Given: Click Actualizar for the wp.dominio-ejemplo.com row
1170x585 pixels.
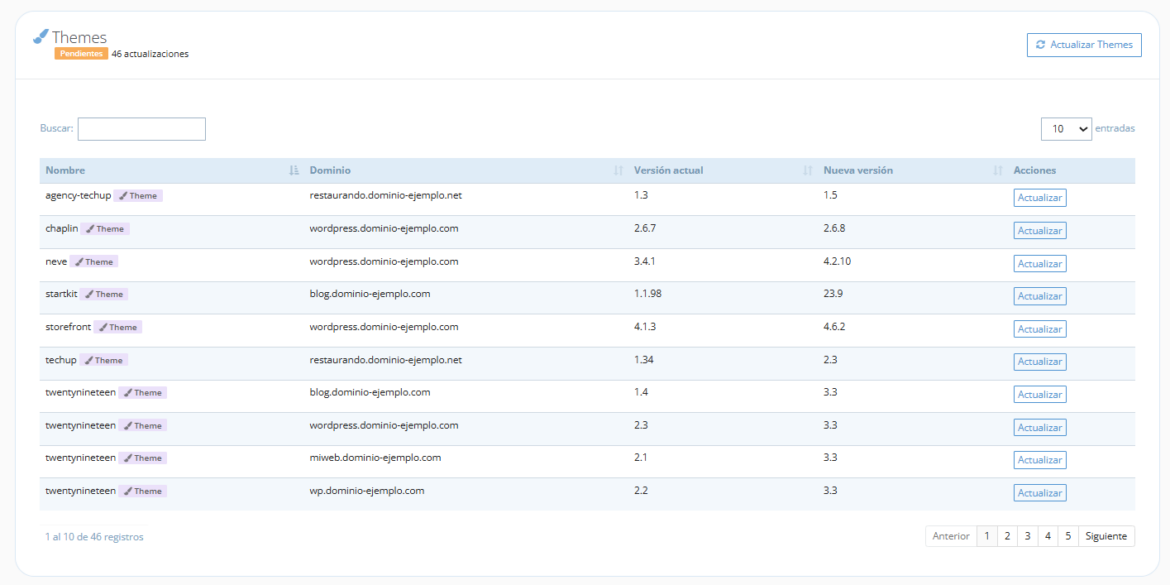Looking at the screenshot, I should [1039, 494].
